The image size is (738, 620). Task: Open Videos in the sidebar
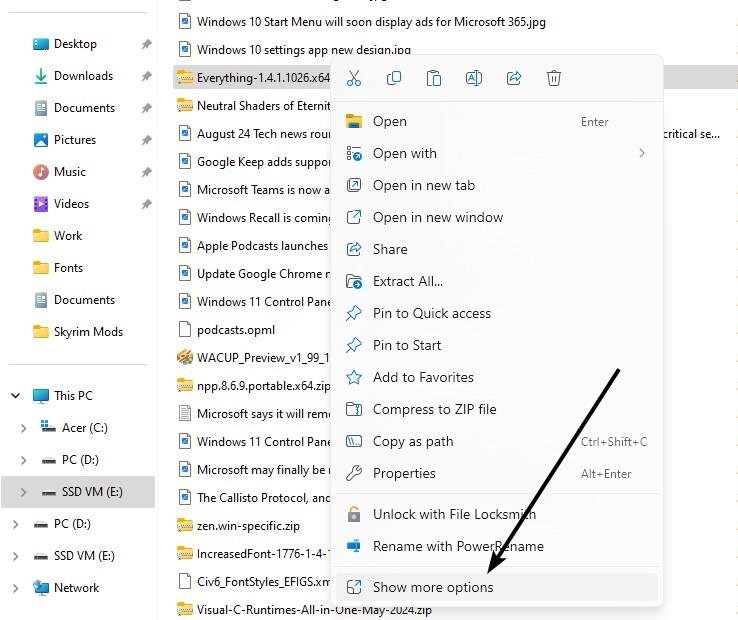(x=71, y=204)
